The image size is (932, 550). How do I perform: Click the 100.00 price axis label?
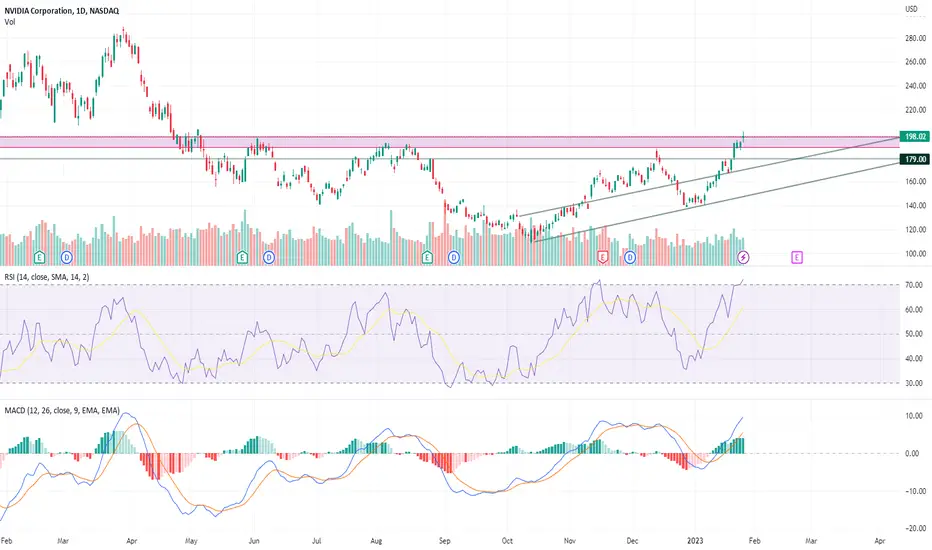915,254
